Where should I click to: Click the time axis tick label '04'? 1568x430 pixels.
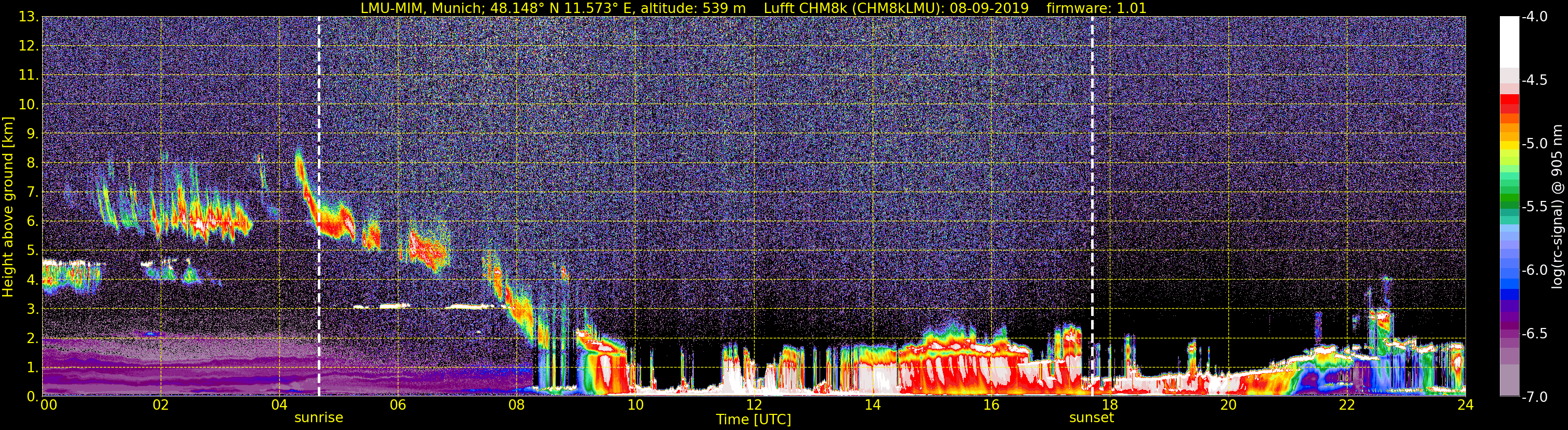click(x=279, y=405)
